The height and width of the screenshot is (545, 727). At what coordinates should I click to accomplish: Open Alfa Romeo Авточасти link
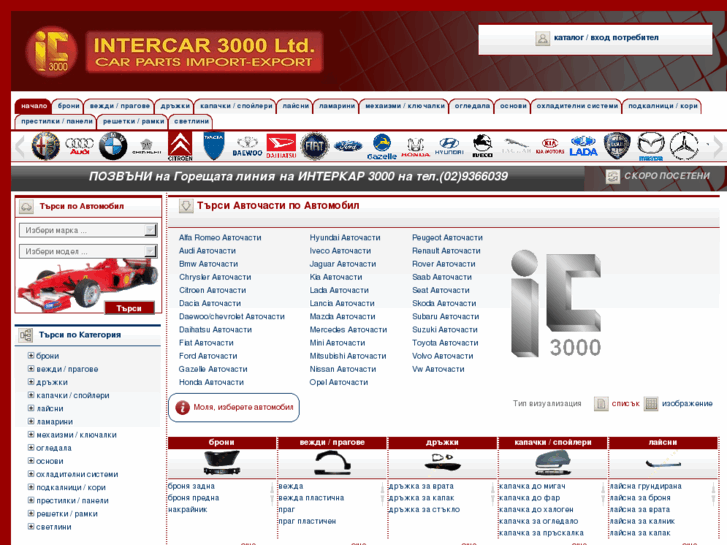point(220,237)
